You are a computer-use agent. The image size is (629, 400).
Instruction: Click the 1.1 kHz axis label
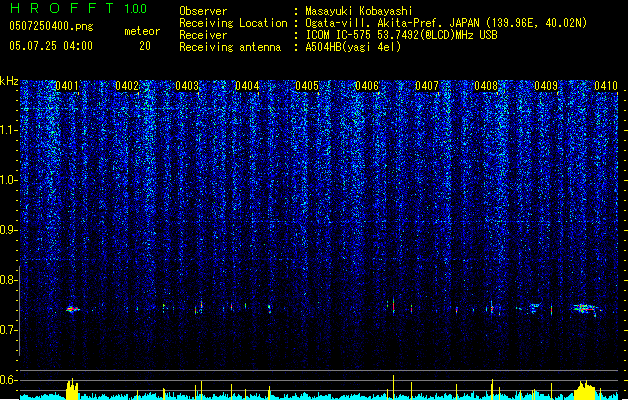point(8,130)
